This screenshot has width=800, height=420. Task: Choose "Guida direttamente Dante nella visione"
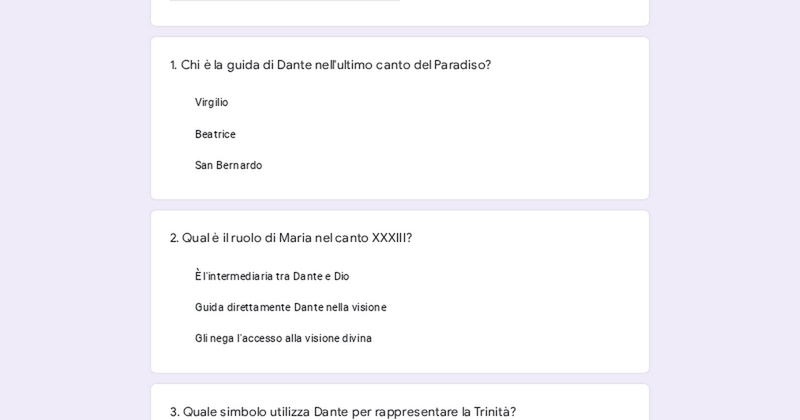point(290,307)
